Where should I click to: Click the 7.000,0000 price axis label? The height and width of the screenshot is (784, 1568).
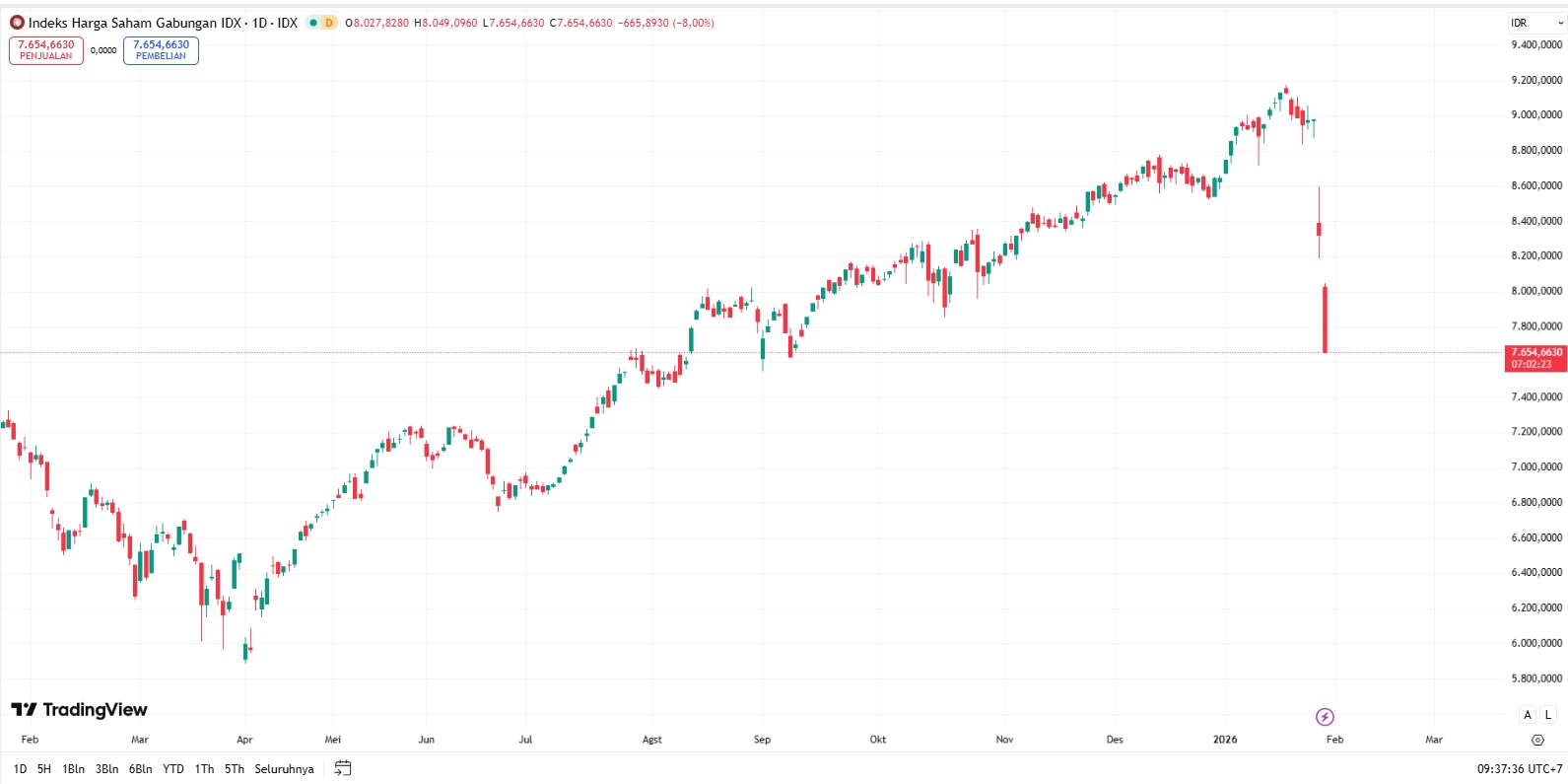click(x=1536, y=467)
